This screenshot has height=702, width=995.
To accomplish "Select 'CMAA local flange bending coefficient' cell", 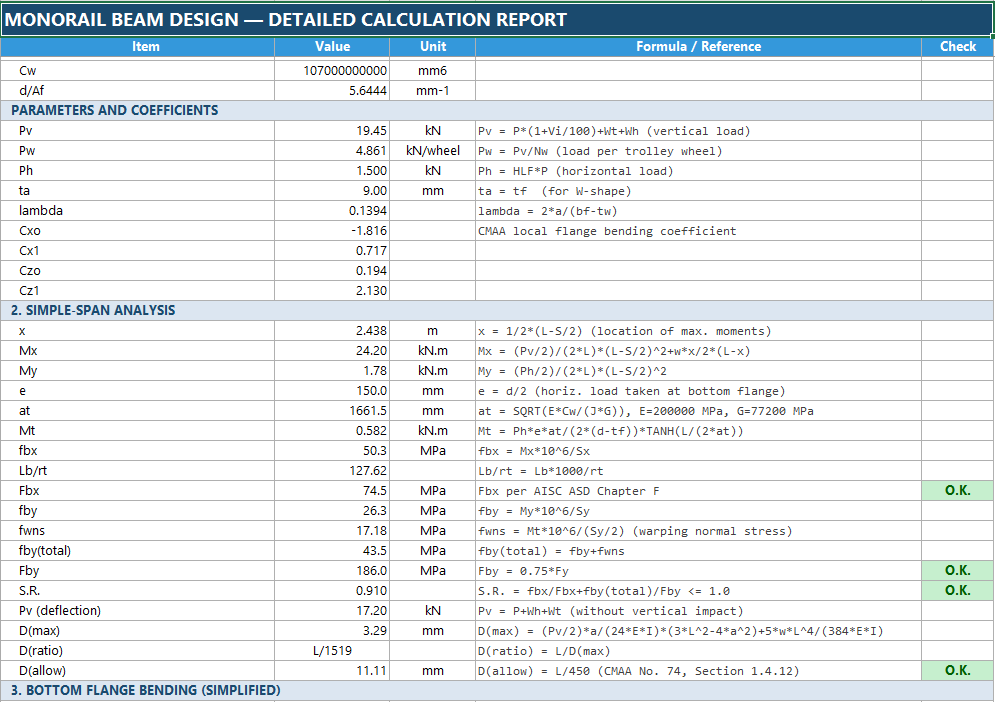I will pyautogui.click(x=698, y=231).
